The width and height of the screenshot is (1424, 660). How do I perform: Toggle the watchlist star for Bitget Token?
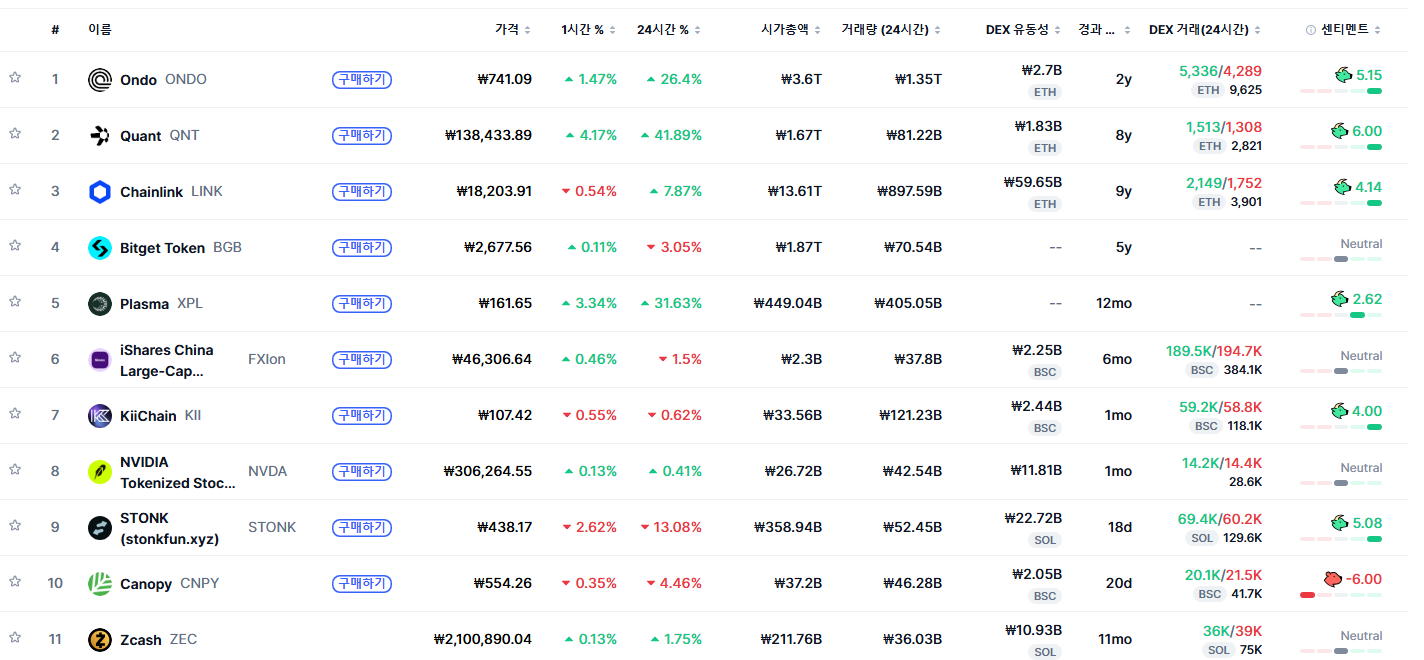(x=15, y=245)
